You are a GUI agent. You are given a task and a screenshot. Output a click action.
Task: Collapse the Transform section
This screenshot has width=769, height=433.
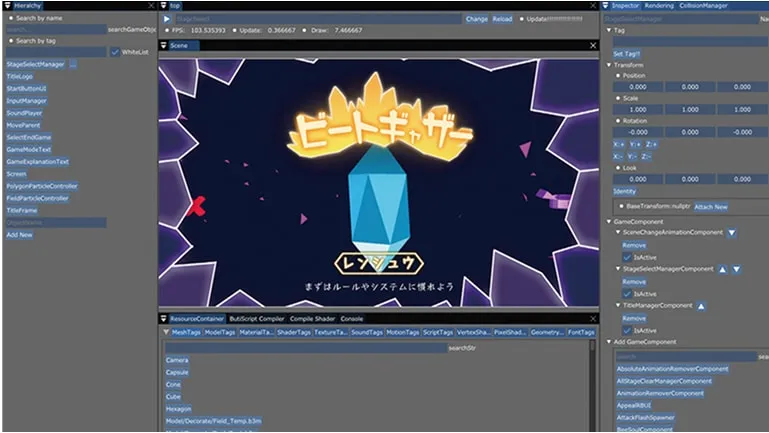click(x=609, y=65)
